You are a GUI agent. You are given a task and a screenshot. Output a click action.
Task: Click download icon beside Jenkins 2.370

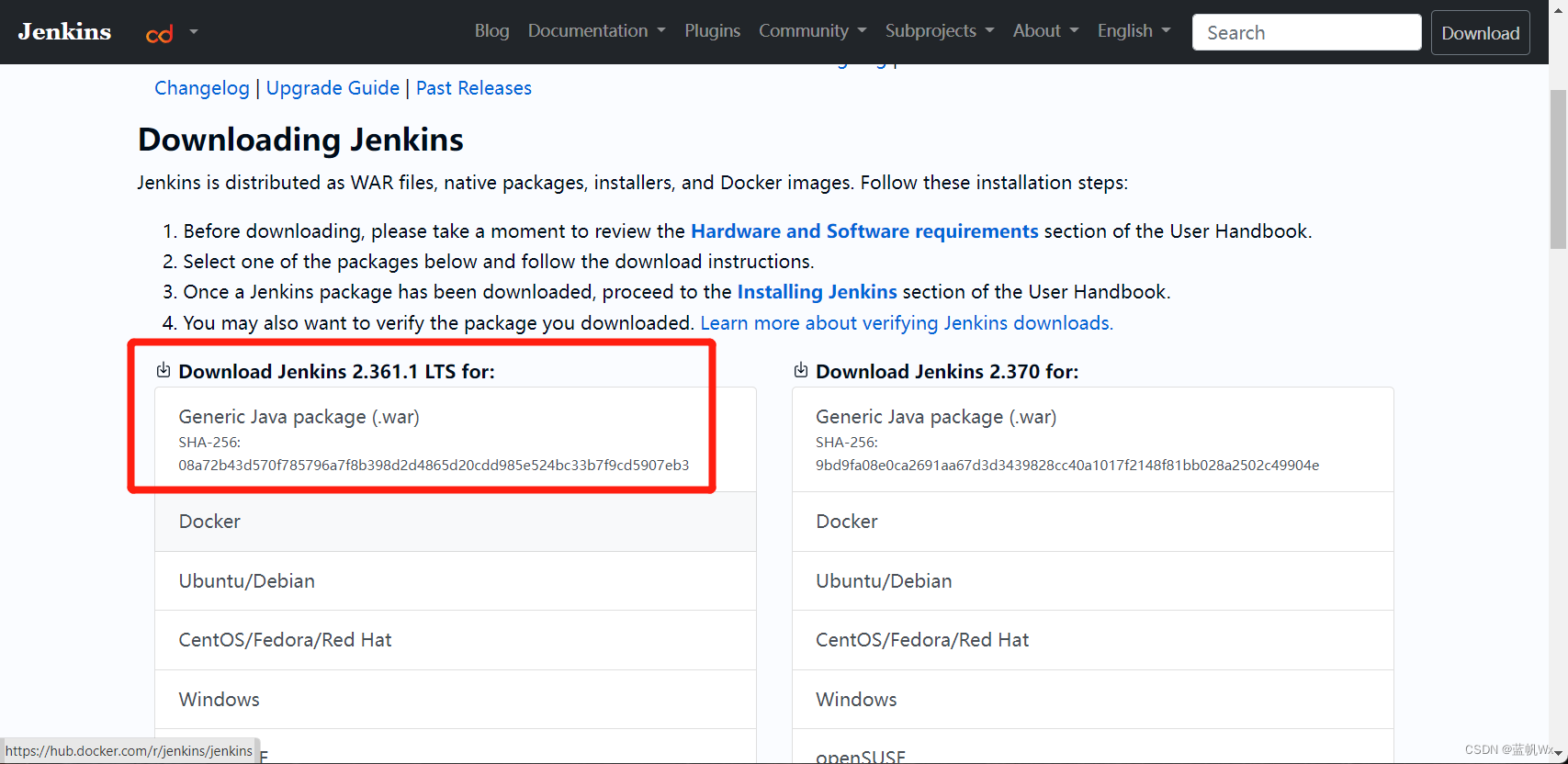click(800, 370)
